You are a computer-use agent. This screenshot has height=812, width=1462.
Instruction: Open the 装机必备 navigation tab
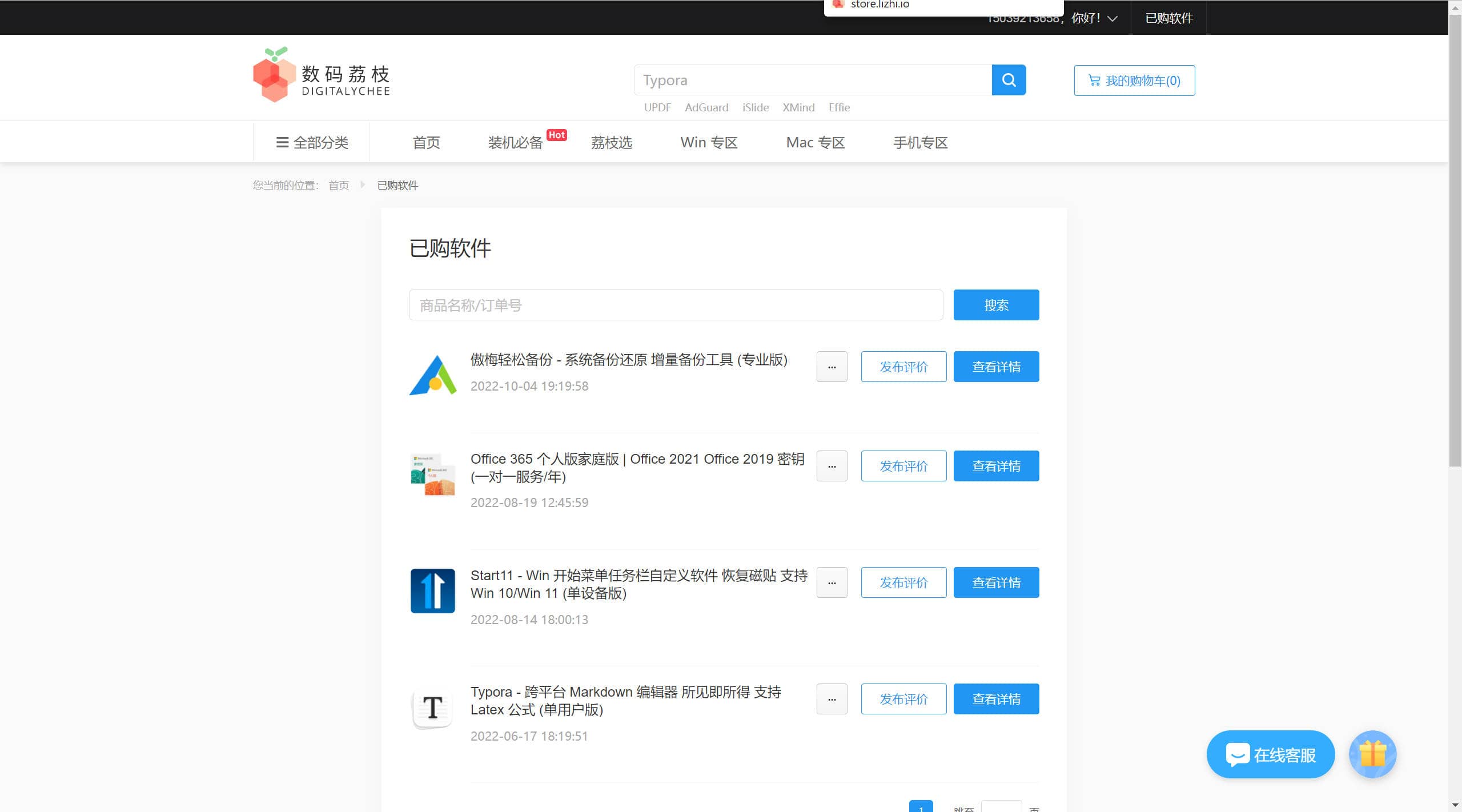tap(515, 142)
